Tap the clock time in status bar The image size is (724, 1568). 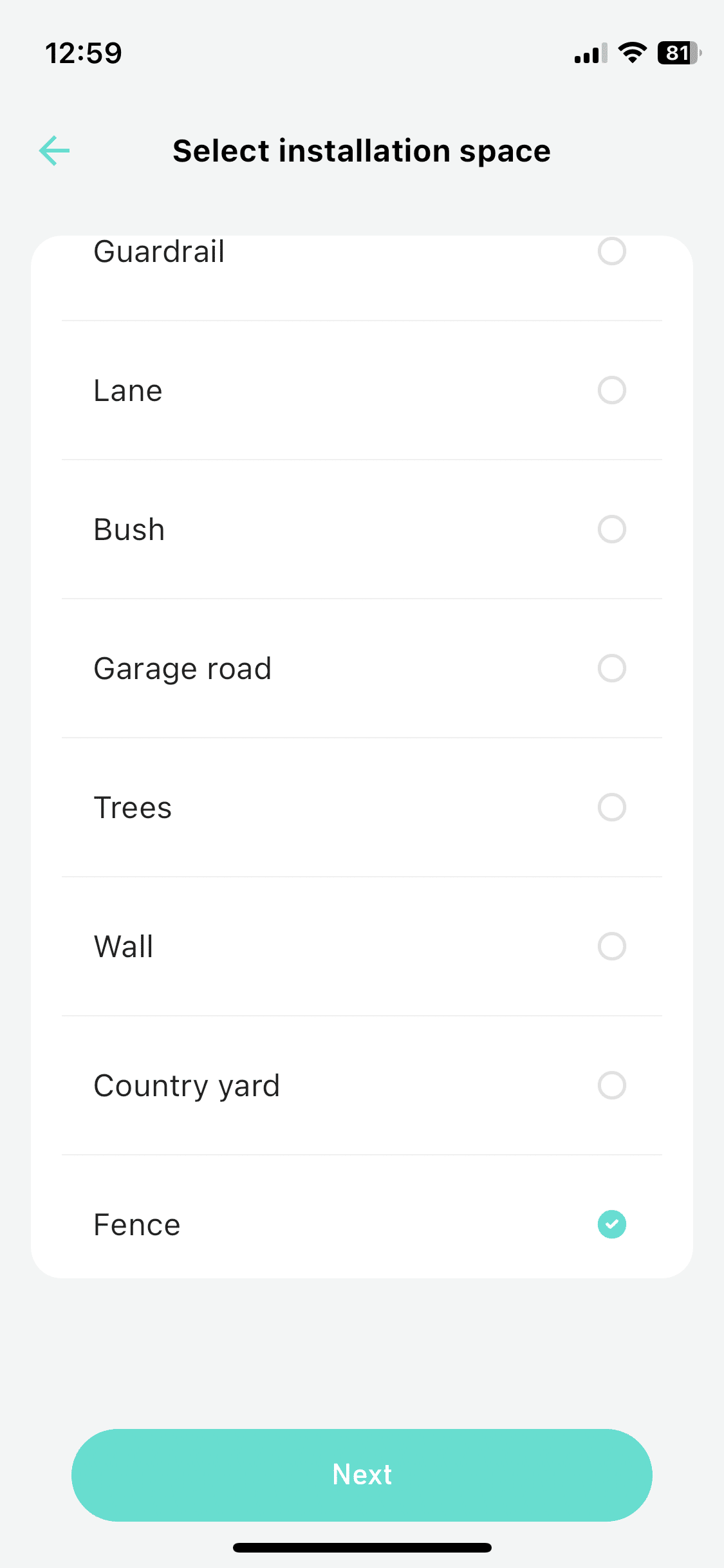click(84, 53)
